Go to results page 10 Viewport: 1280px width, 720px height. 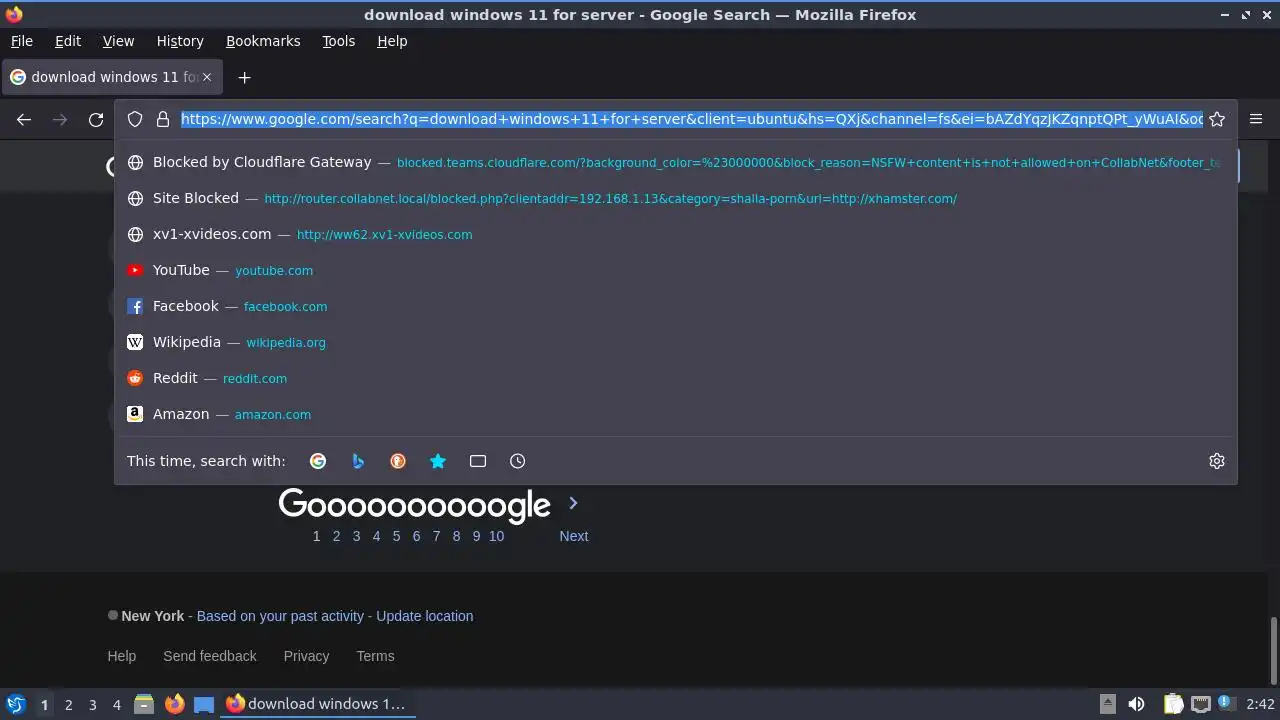(496, 536)
